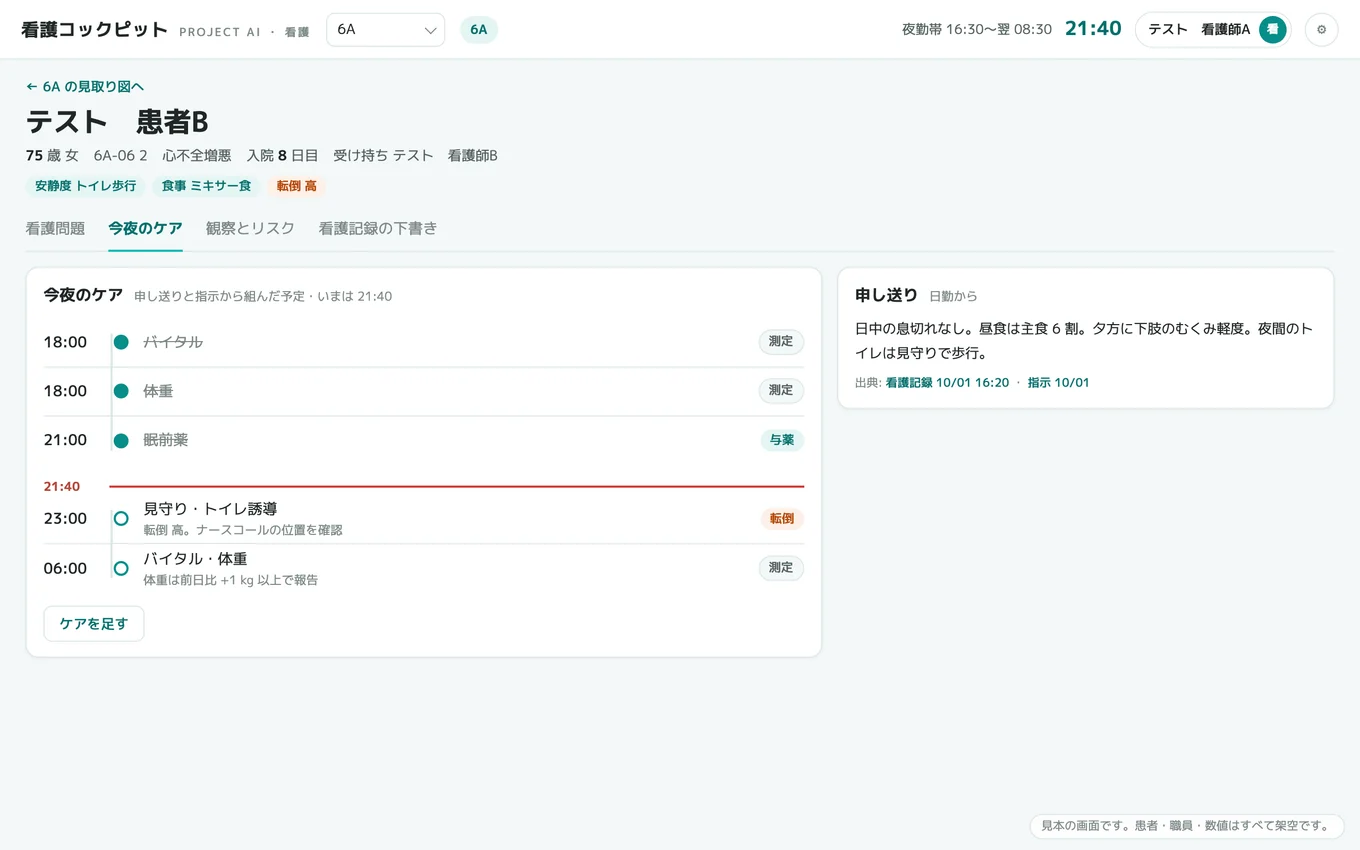Toggle the status circle for 体重 at 18:00

[x=121, y=391]
